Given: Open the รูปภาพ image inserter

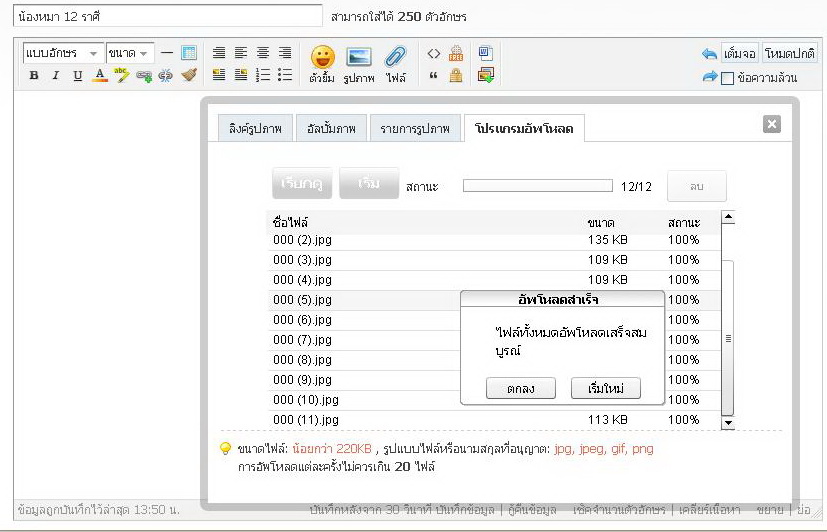Looking at the screenshot, I should (x=359, y=64).
